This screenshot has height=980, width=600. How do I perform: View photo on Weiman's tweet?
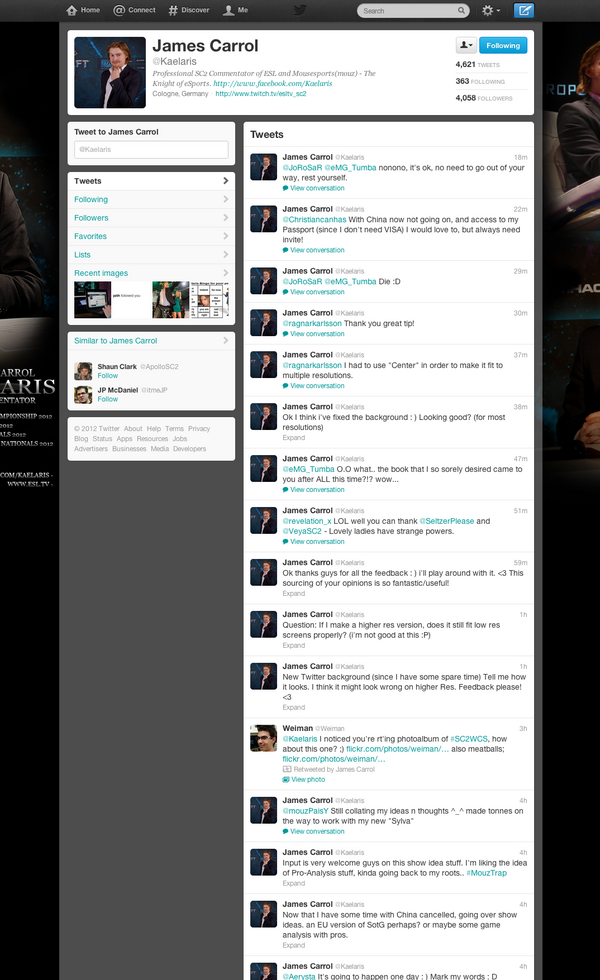click(x=304, y=779)
